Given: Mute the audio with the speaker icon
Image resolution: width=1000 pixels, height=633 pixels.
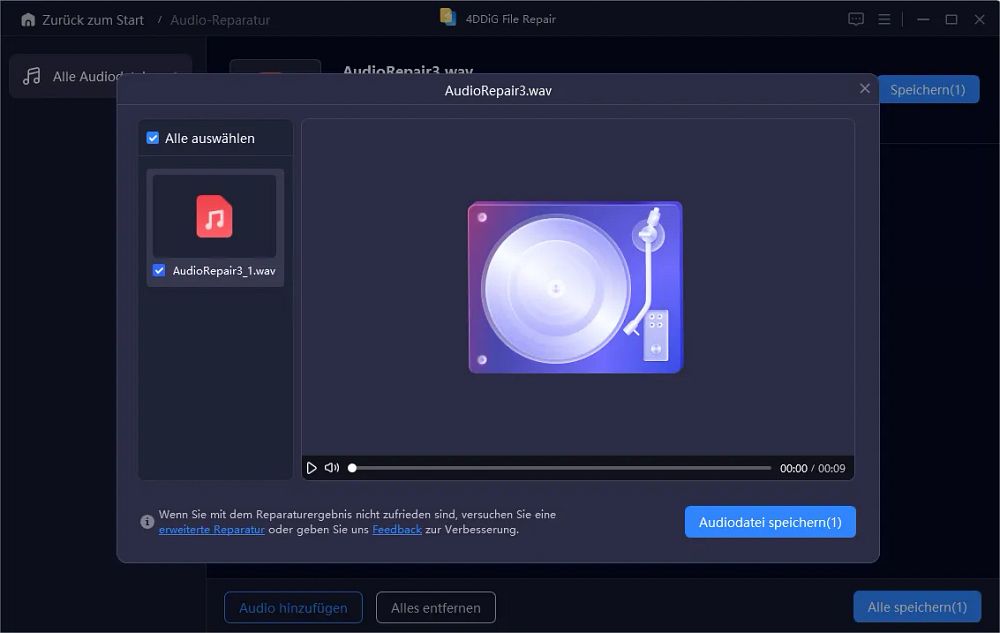Looking at the screenshot, I should (332, 468).
